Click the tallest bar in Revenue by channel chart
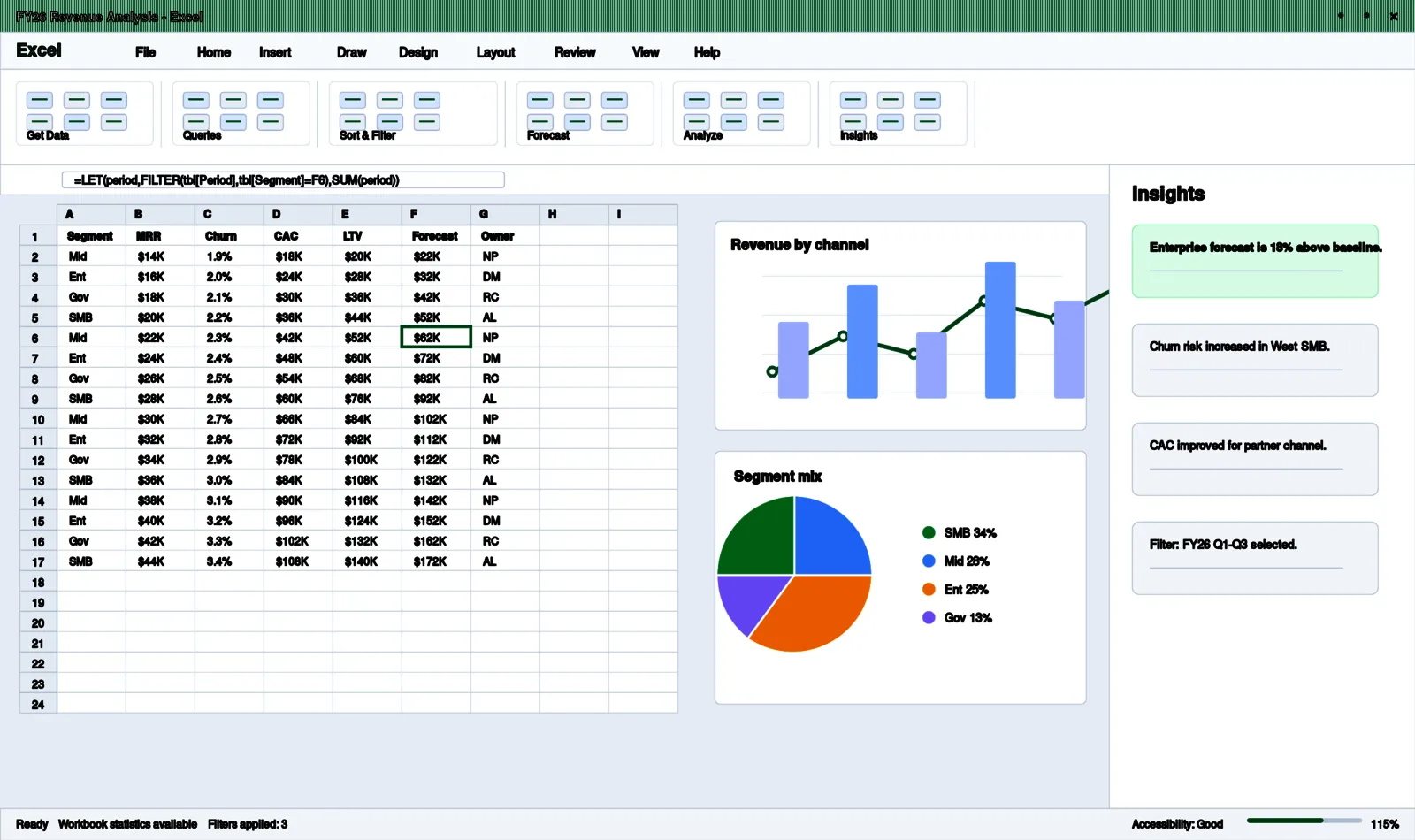The height and width of the screenshot is (840, 1415). click(x=1000, y=330)
